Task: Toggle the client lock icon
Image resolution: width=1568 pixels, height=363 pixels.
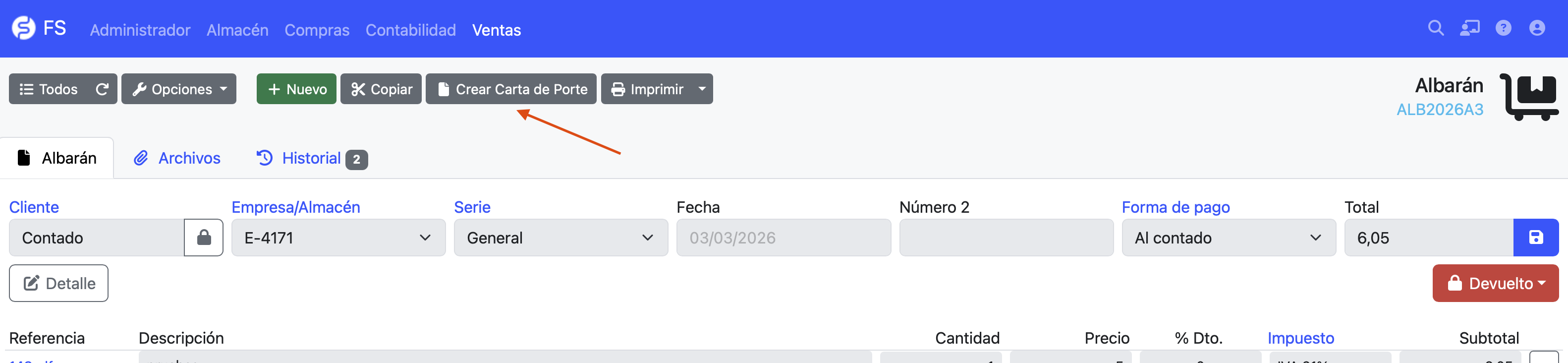Action: coord(203,238)
